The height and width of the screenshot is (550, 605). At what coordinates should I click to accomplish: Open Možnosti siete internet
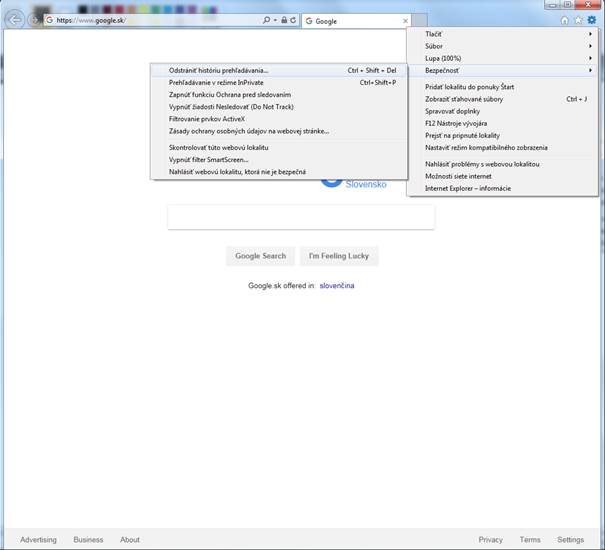click(502, 176)
